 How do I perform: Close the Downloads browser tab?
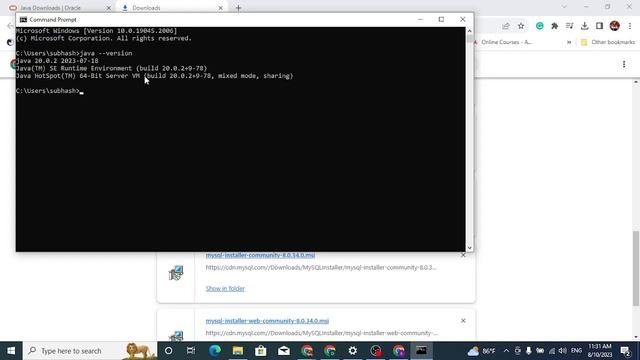tap(220, 8)
